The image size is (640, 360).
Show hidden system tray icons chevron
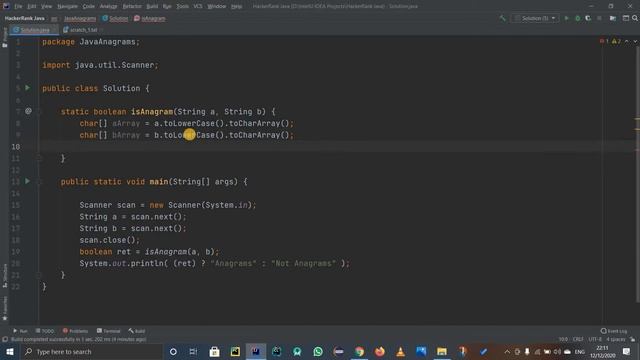coord(507,351)
